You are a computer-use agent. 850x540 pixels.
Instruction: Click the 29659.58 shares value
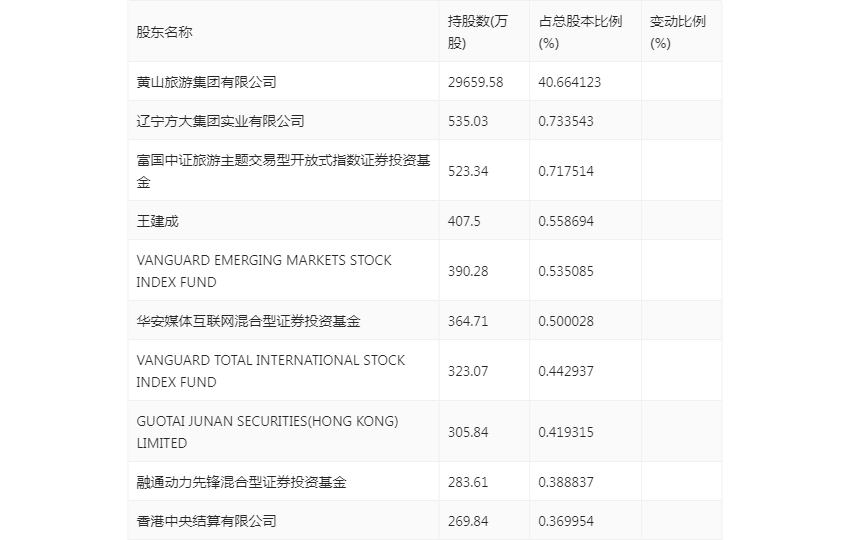coord(475,82)
